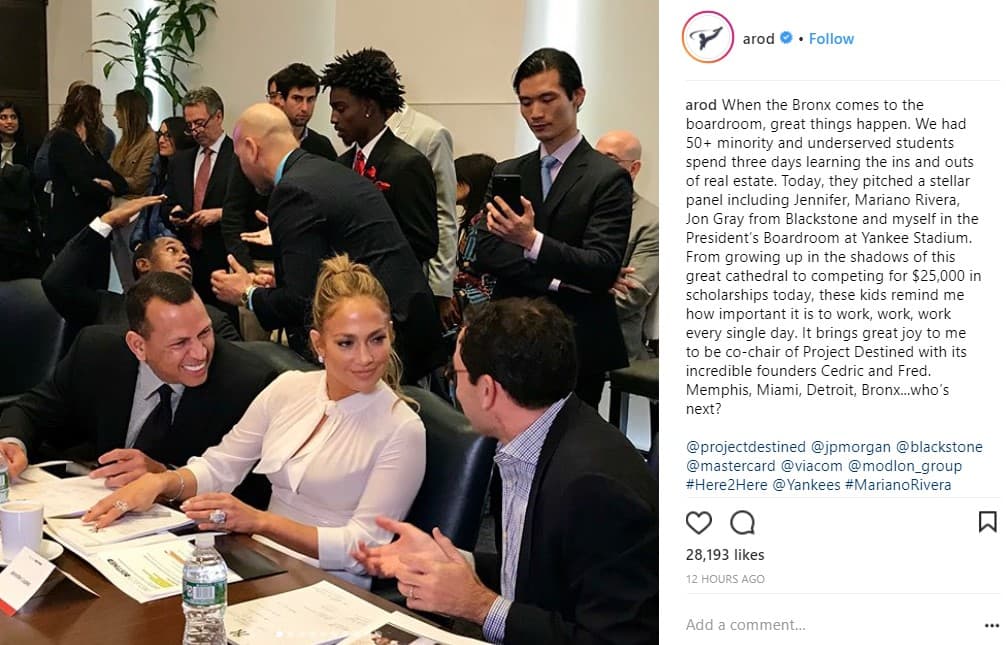The height and width of the screenshot is (645, 1006).
Task: Follow the arod account
Action: (x=831, y=39)
